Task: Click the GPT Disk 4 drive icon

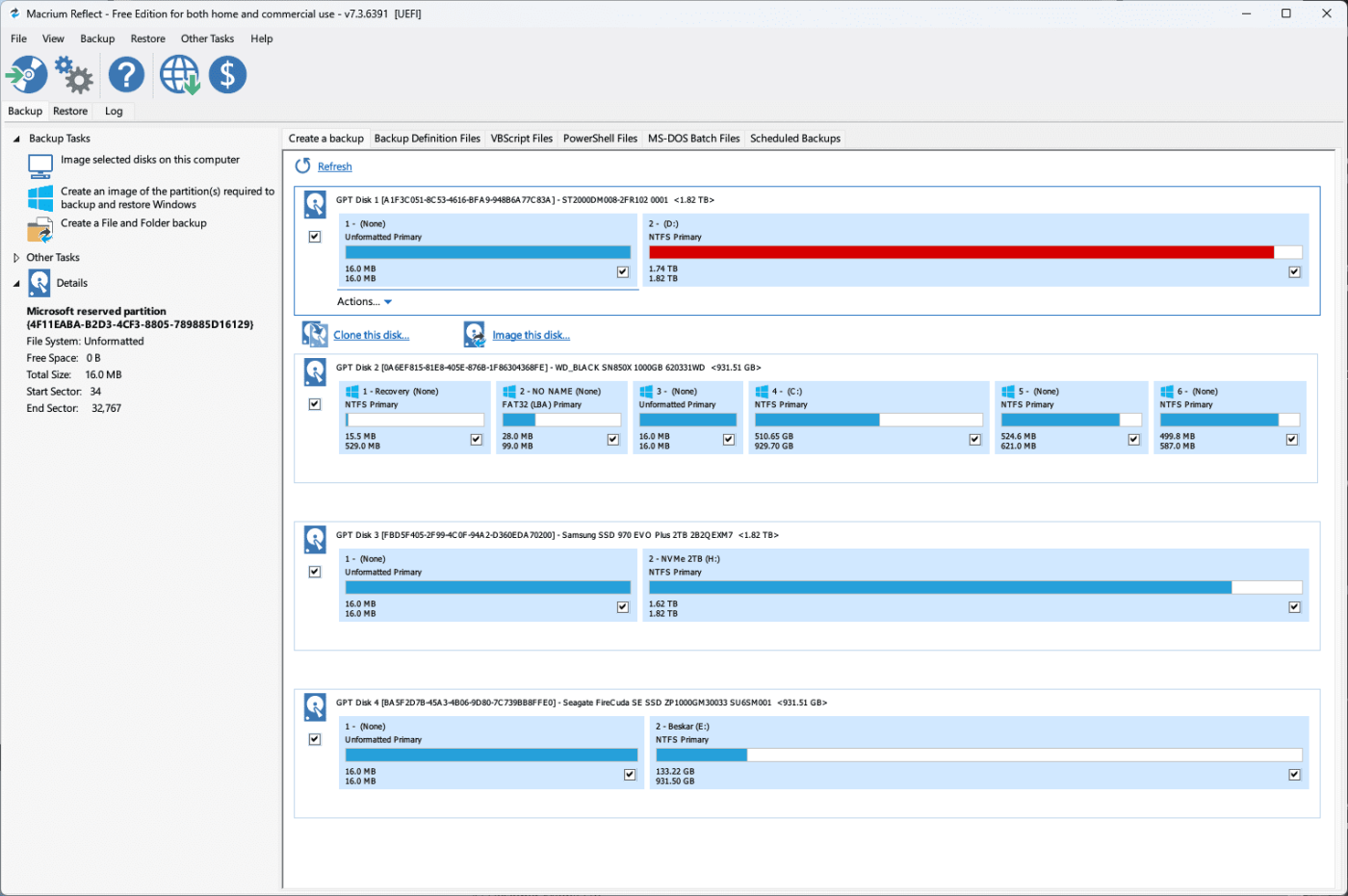Action: [315, 706]
